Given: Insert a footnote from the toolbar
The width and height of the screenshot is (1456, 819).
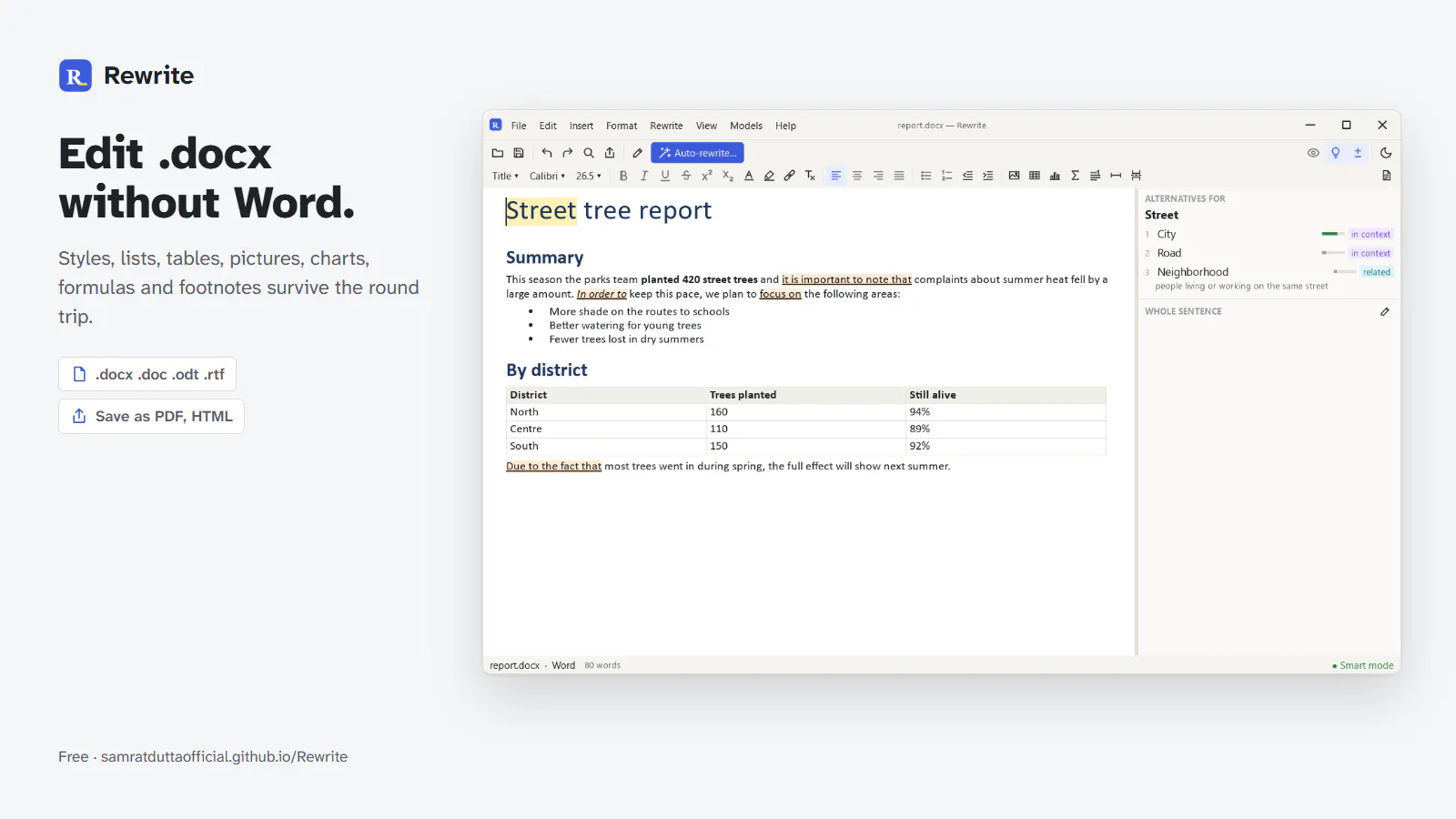Looking at the screenshot, I should click(1095, 176).
